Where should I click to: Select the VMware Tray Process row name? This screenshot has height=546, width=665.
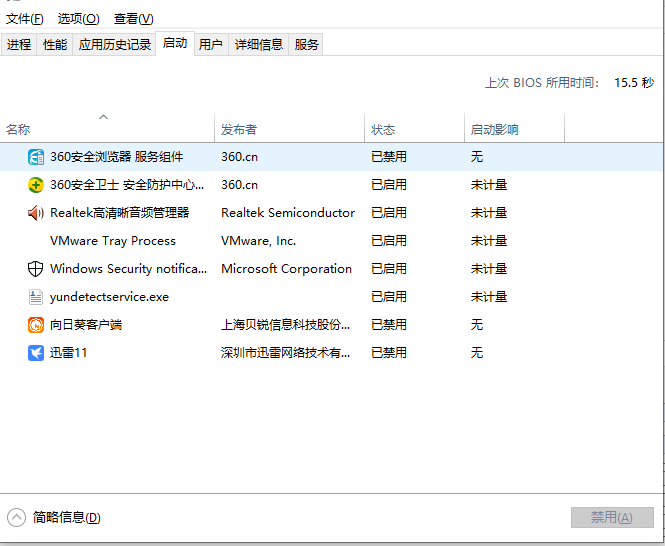point(113,241)
